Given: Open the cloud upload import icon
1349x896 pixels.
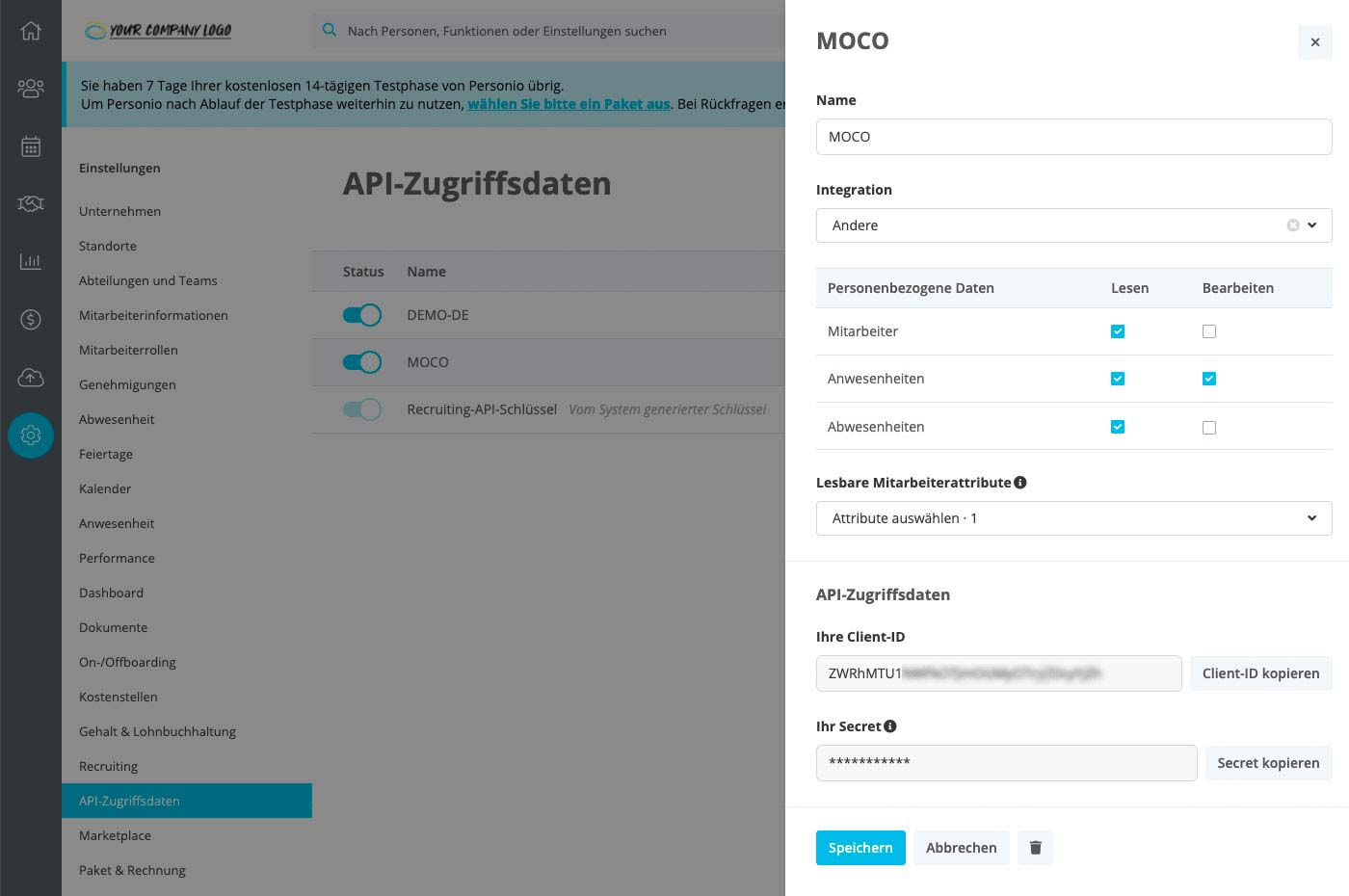Looking at the screenshot, I should click(x=31, y=377).
